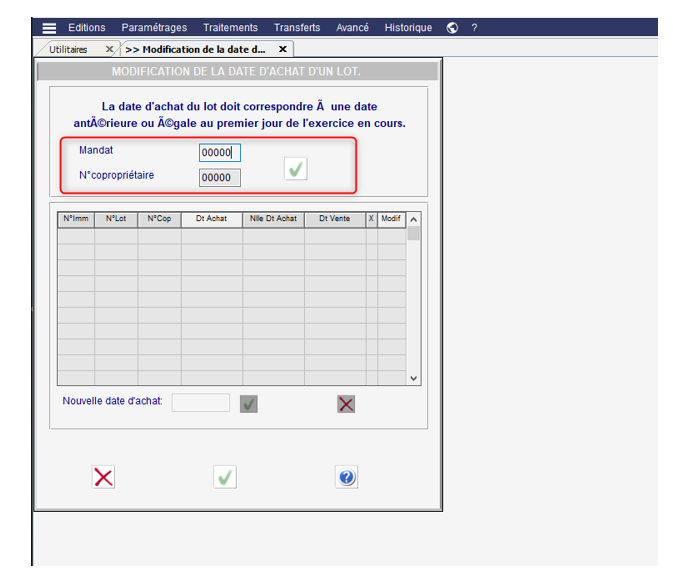Image resolution: width=673 pixels, height=587 pixels.
Task: Open the Traitements menu
Action: (230, 28)
